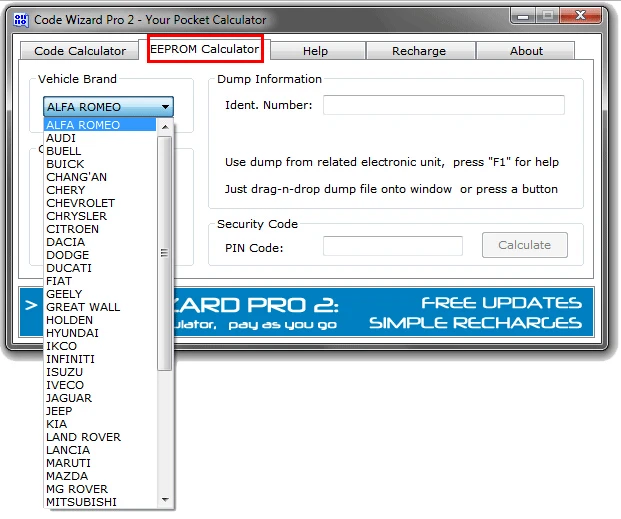Select IKCO from the brand list

pos(100,346)
